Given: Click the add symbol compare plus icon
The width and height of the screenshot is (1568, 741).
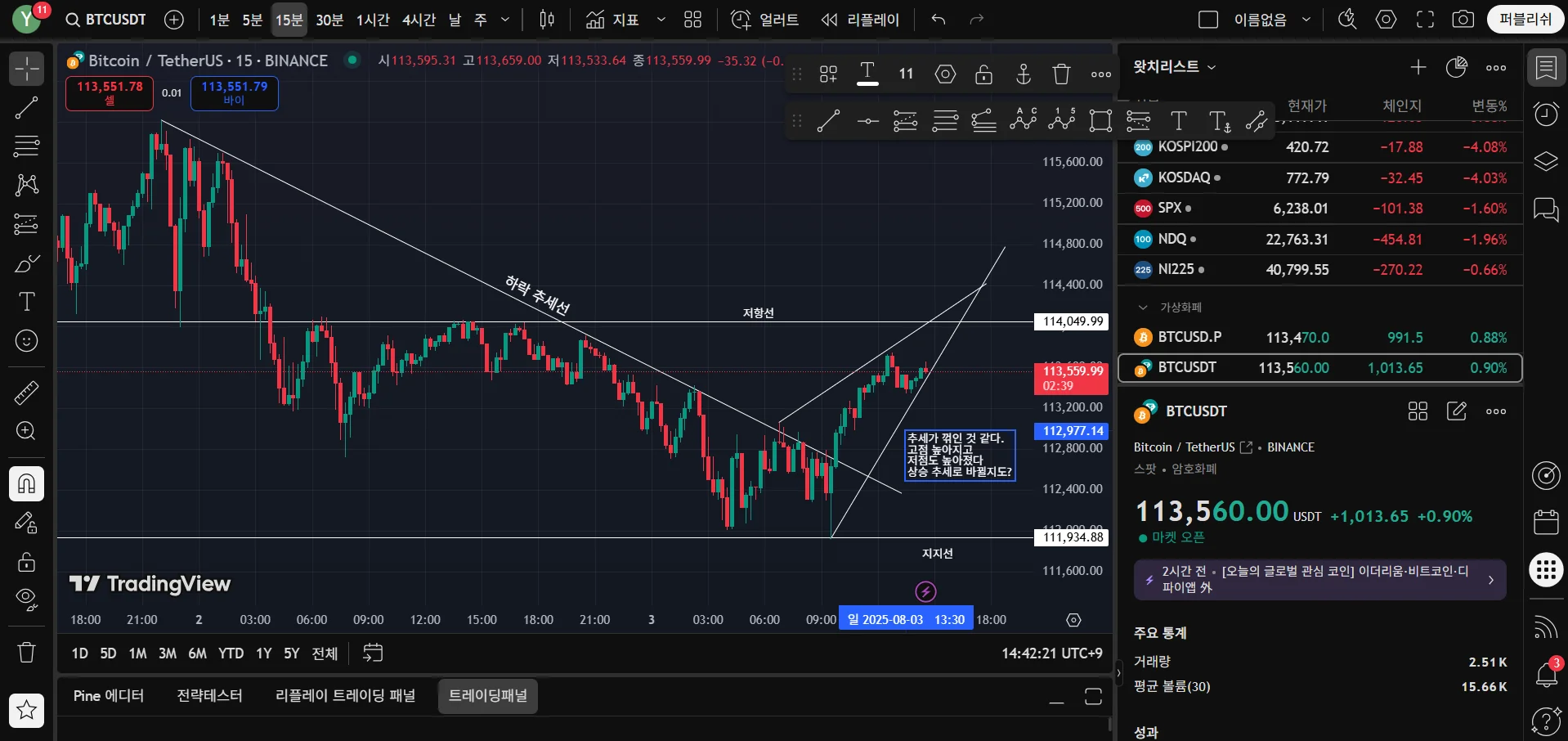Looking at the screenshot, I should pos(174,20).
